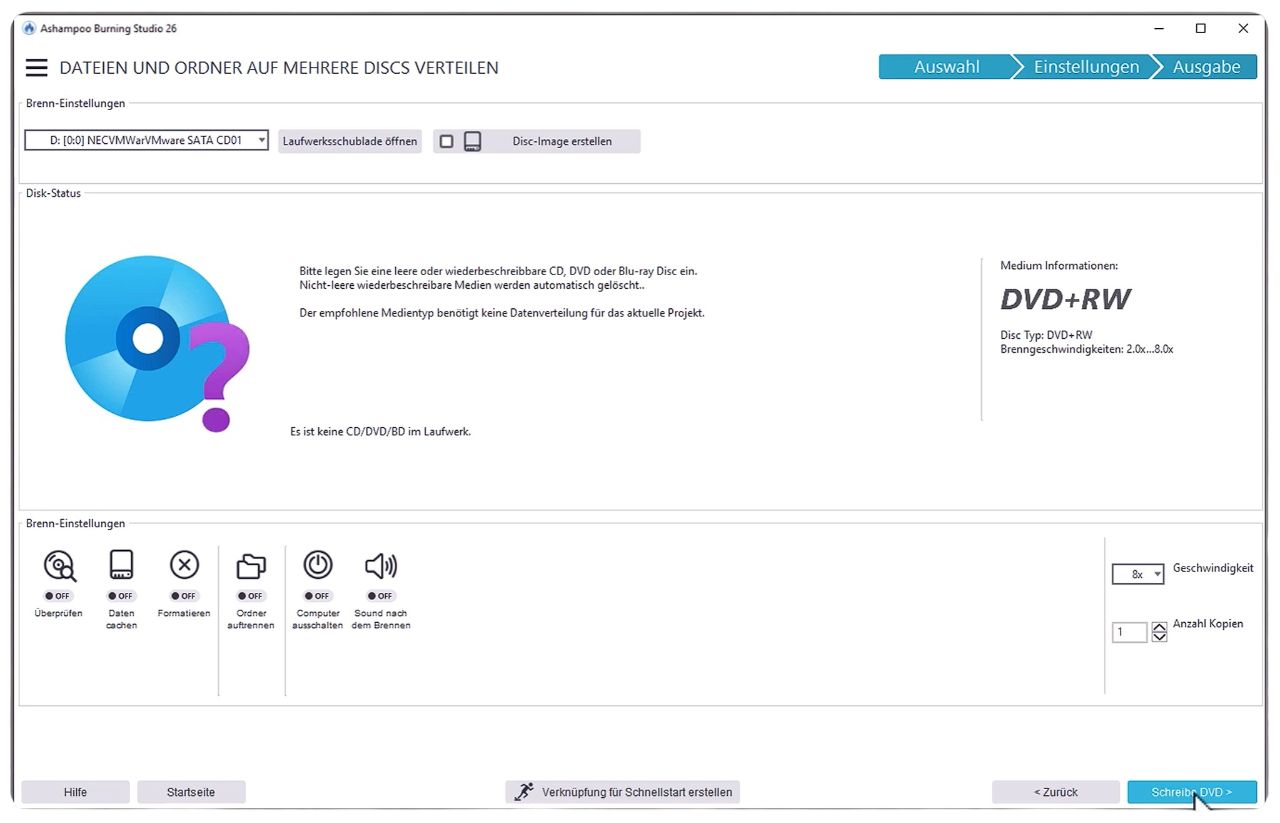Viewport: 1280px width, 823px height.
Task: Click Laufwerksschublade öffnen button
Action: pyautogui.click(x=350, y=141)
